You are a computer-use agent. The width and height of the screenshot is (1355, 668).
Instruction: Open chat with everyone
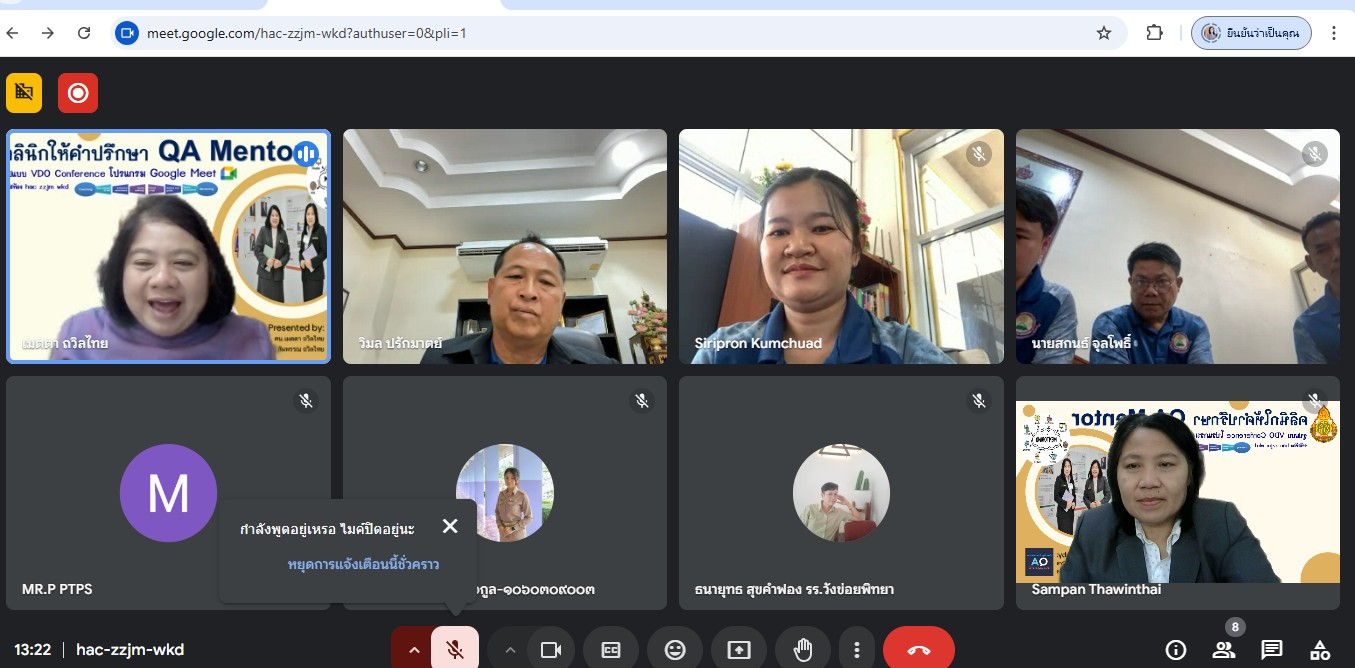pos(1272,650)
